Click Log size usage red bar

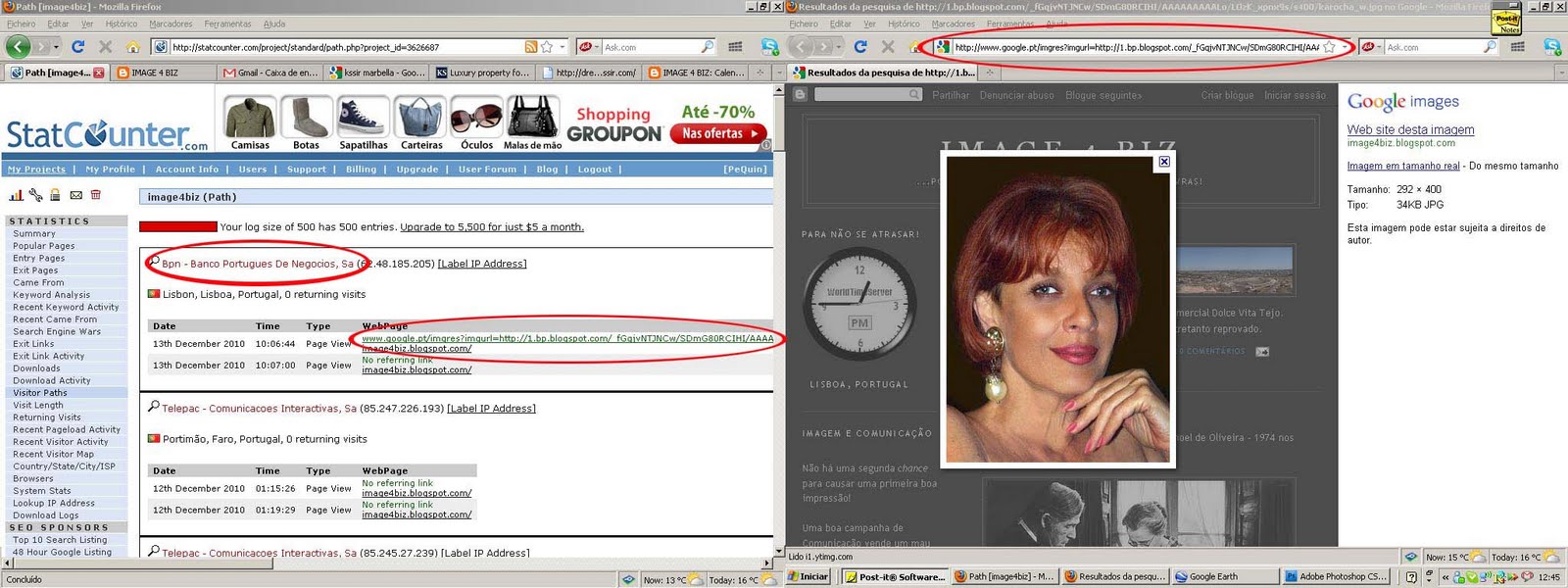[x=178, y=226]
